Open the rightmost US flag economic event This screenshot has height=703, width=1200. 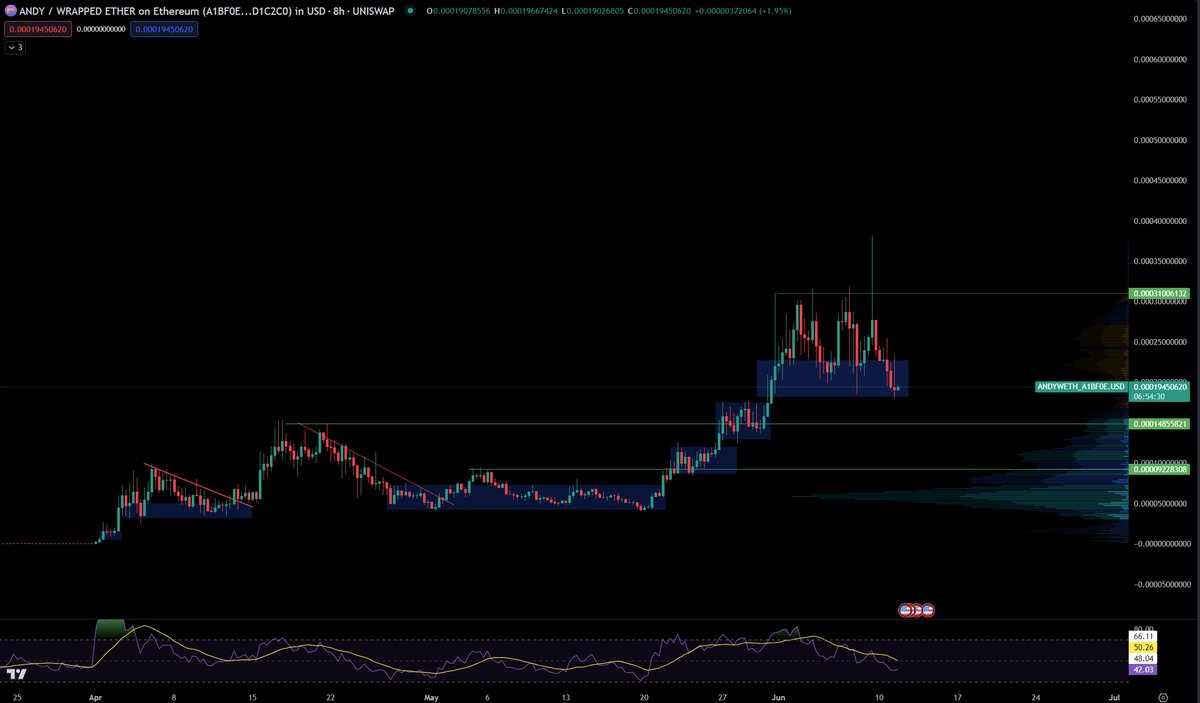click(x=929, y=609)
